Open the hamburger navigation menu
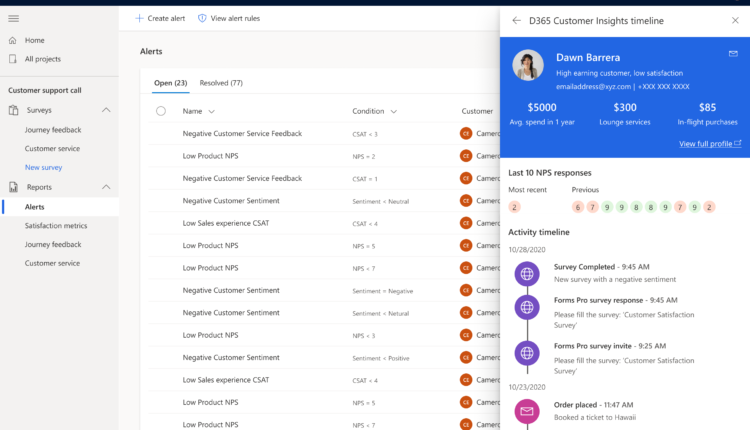Screen dimensions: 750x430 tap(13, 19)
